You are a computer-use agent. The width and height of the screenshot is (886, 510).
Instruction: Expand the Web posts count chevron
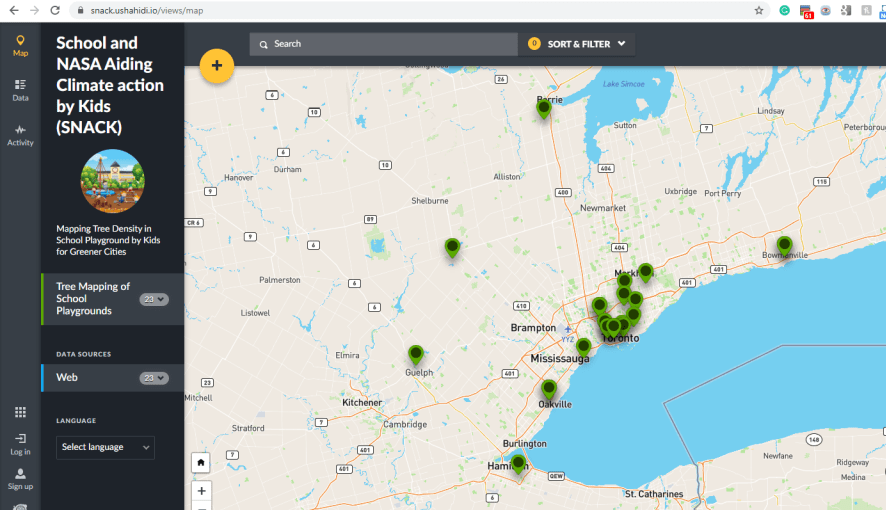pyautogui.click(x=154, y=378)
